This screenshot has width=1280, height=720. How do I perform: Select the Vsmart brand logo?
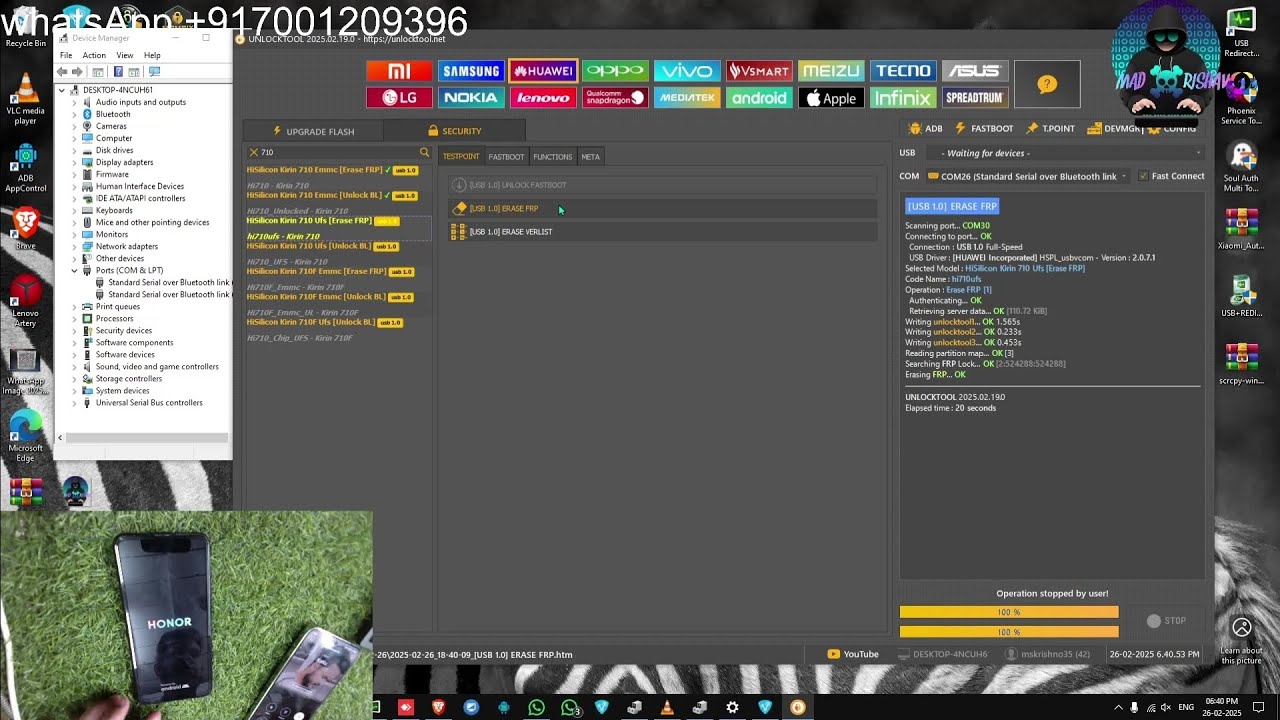759,71
